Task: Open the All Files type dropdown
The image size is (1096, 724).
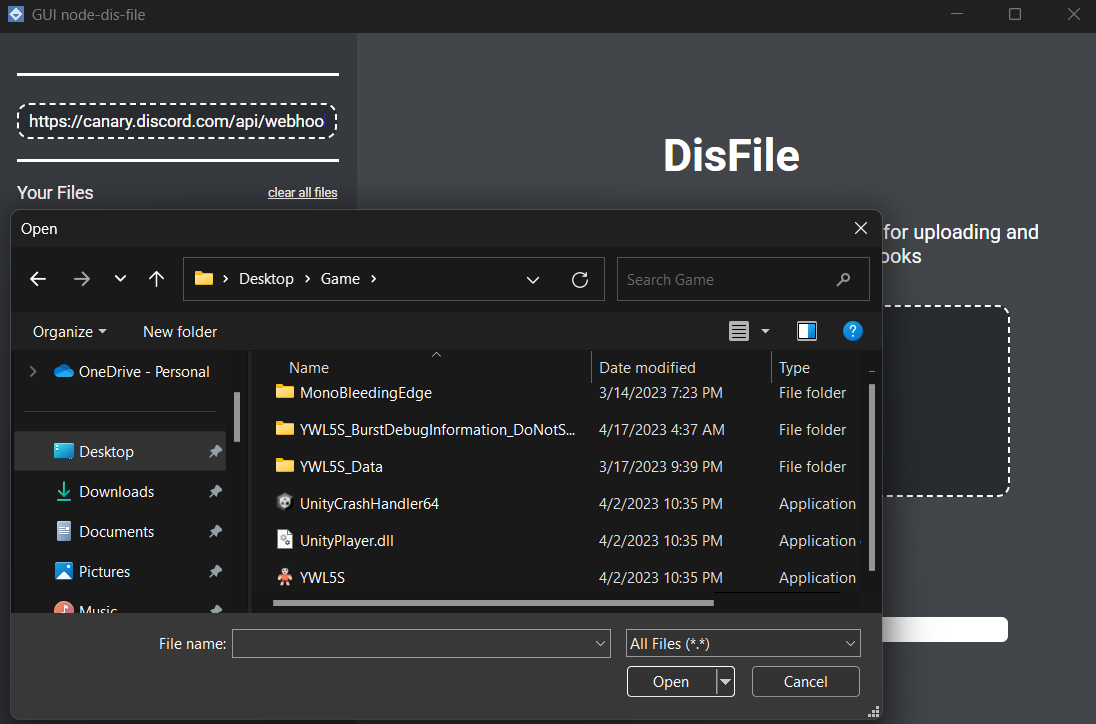Action: click(743, 644)
